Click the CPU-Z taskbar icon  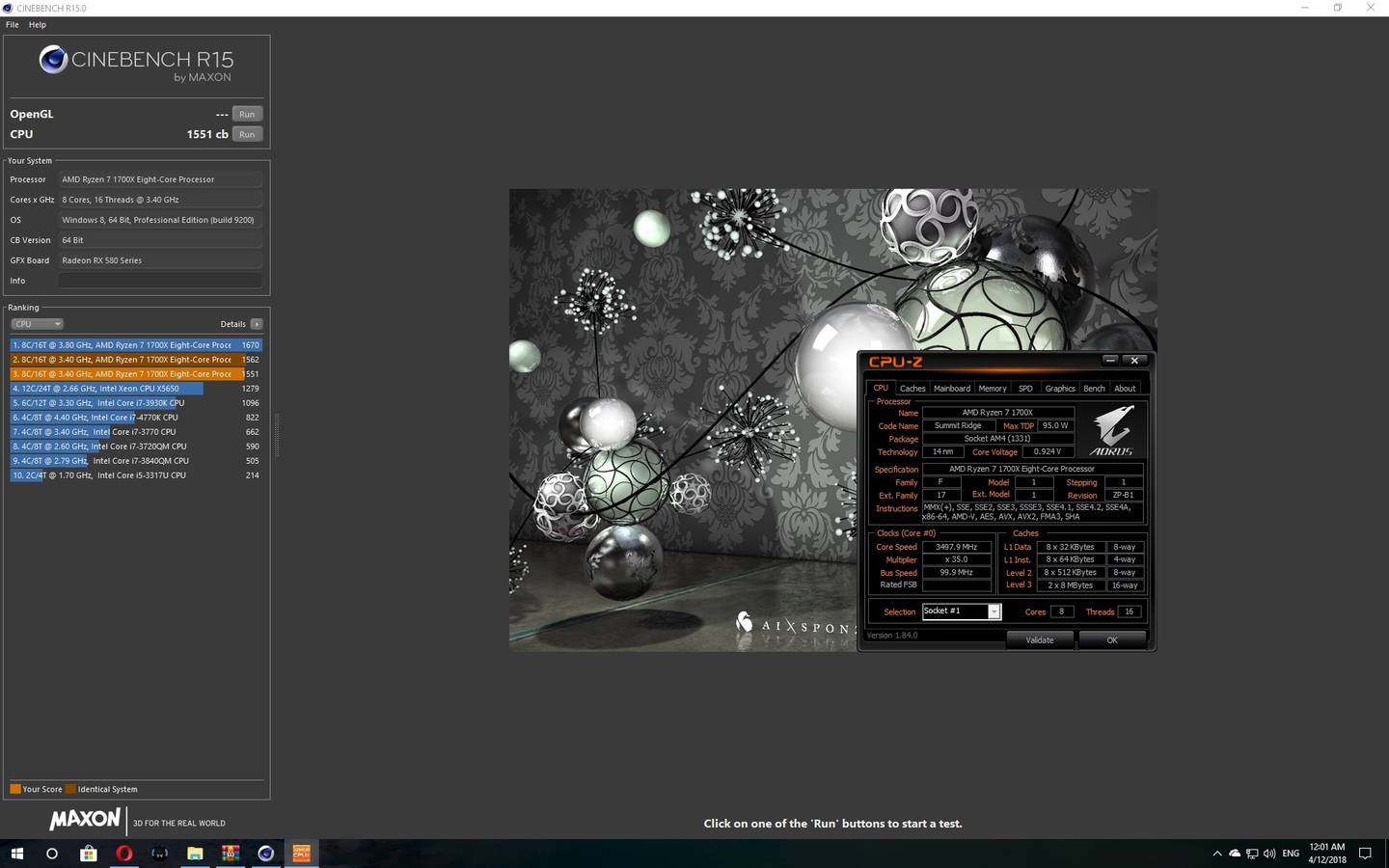point(301,854)
